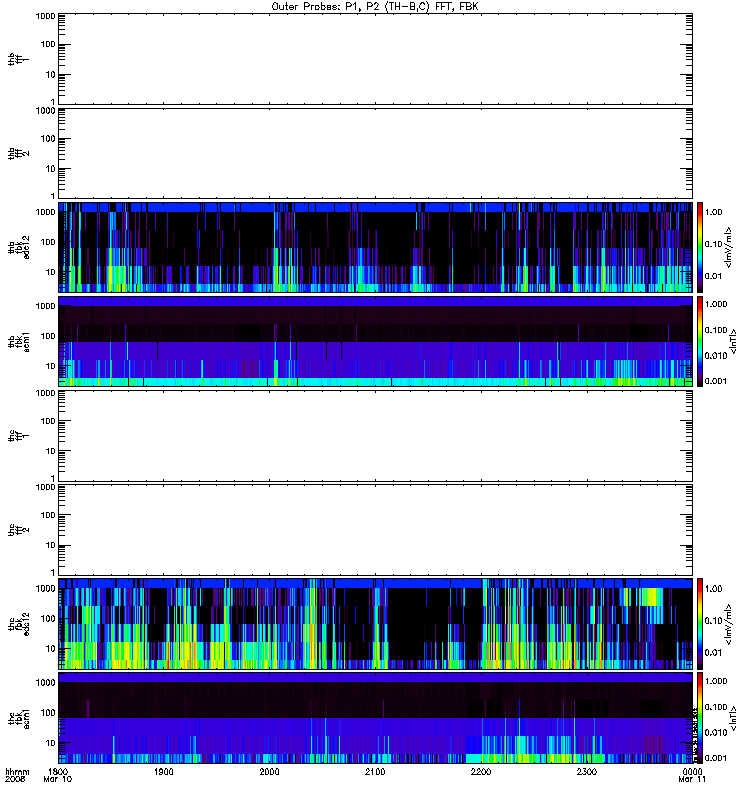750x800 pixels.
Task: Click the '2100' time axis label
Action: 375,771
